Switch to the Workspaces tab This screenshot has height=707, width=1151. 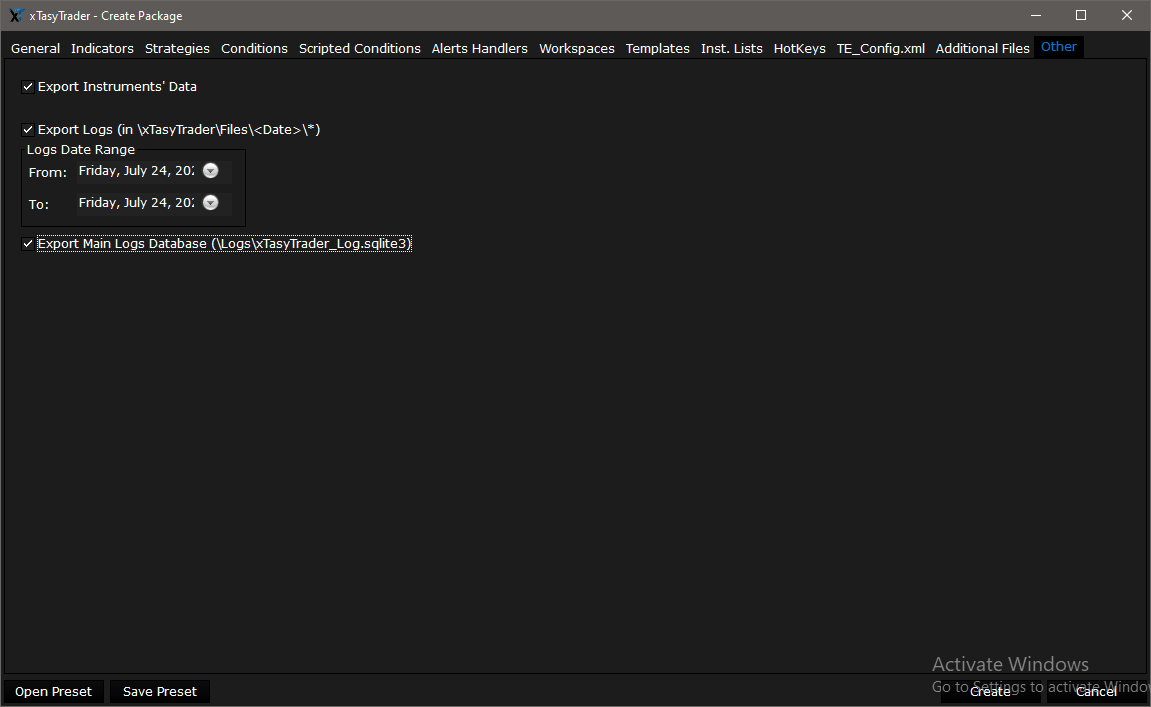click(x=577, y=48)
